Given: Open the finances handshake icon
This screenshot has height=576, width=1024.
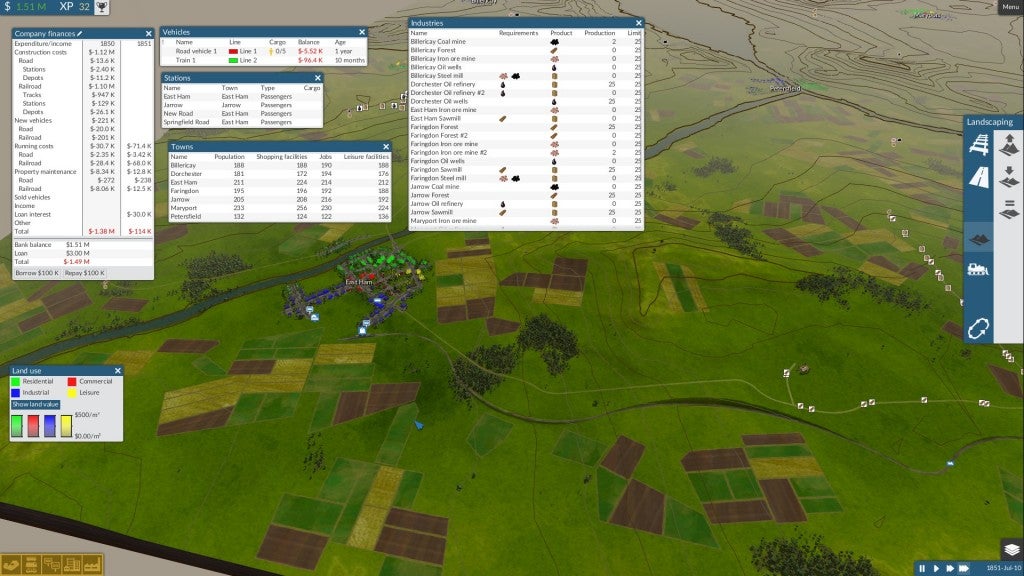Looking at the screenshot, I should pyautogui.click(x=12, y=565).
